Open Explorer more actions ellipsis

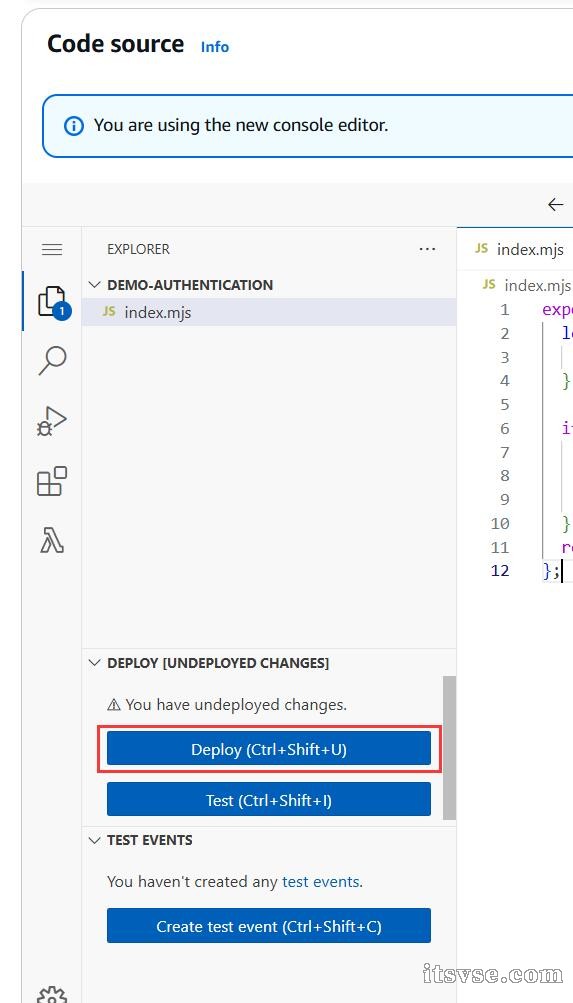pyautogui.click(x=427, y=249)
